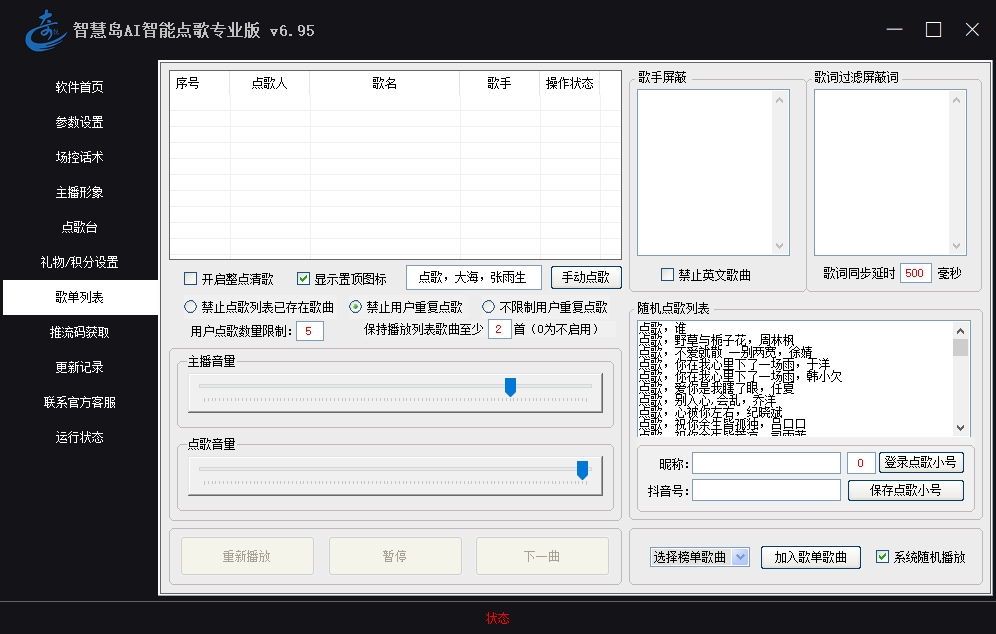Choose 不限制用户重复点歌 radio option
The image size is (996, 634).
pos(489,307)
